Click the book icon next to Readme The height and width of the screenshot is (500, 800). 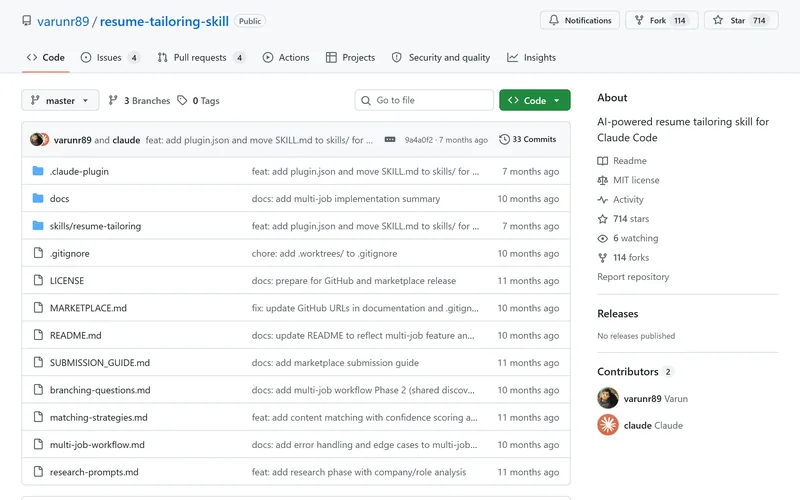(603, 161)
